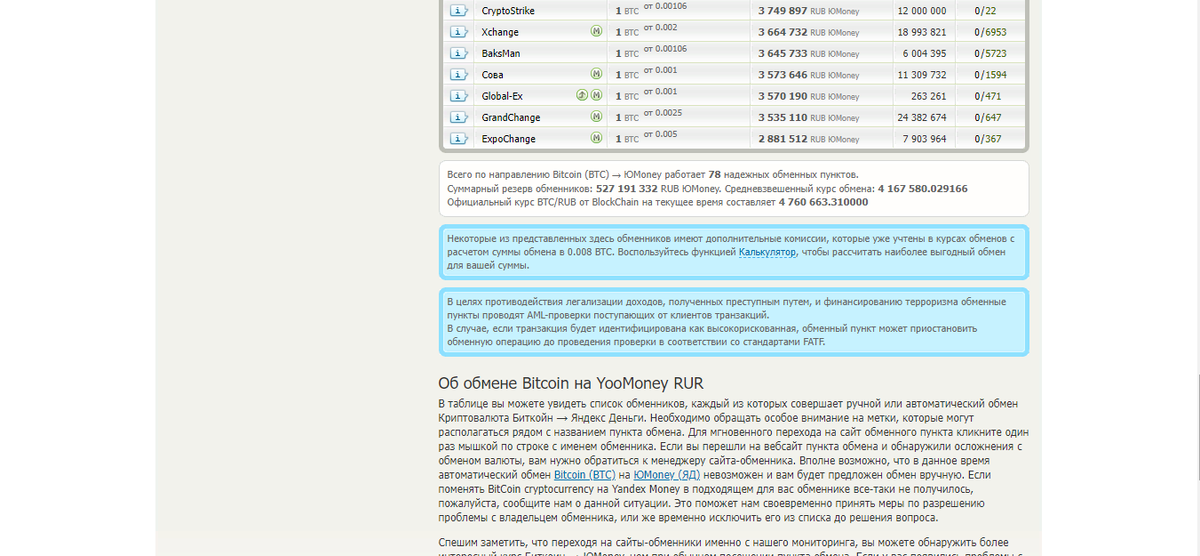Image resolution: width=1200 pixels, height=556 pixels.
Task: Click the minimum 'от 0.002' in the Xchange row
Action: click(660, 27)
